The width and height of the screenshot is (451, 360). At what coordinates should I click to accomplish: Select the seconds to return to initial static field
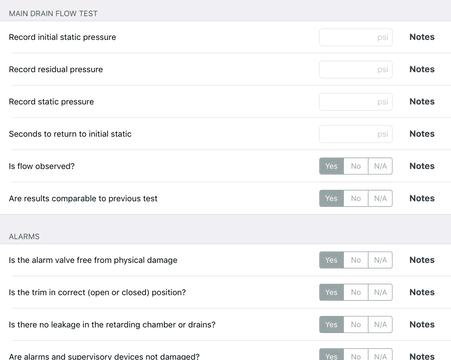[x=356, y=134]
